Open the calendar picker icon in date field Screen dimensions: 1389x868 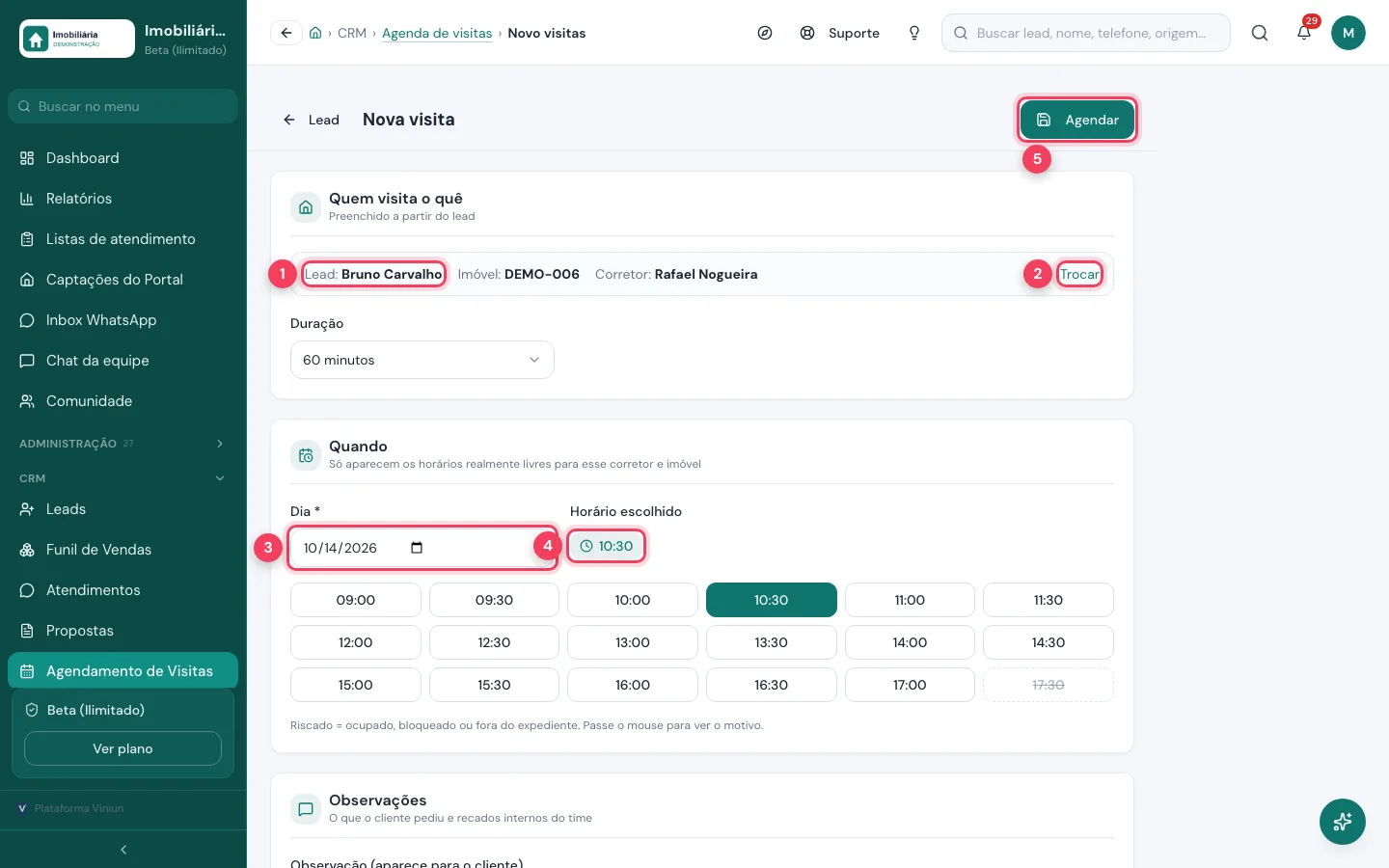click(x=417, y=548)
